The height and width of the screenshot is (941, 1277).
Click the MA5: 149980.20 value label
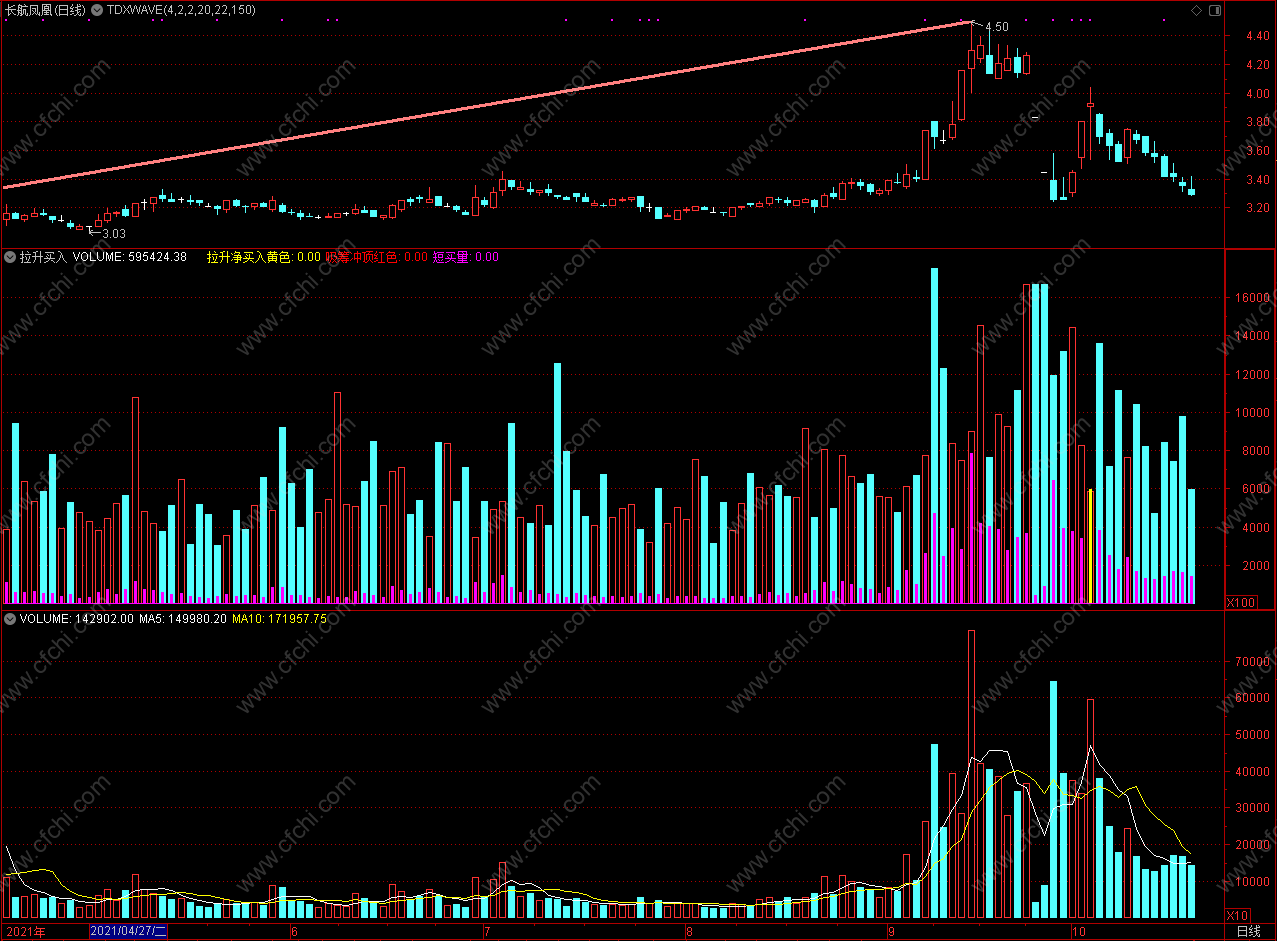click(x=183, y=619)
